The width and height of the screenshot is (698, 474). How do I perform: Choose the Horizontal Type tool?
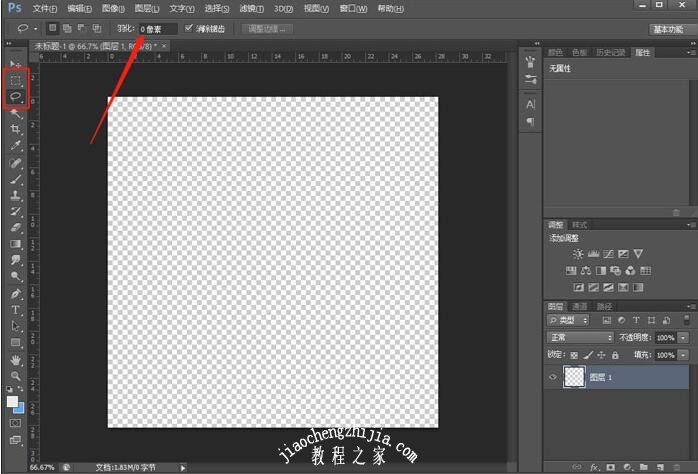(16, 310)
